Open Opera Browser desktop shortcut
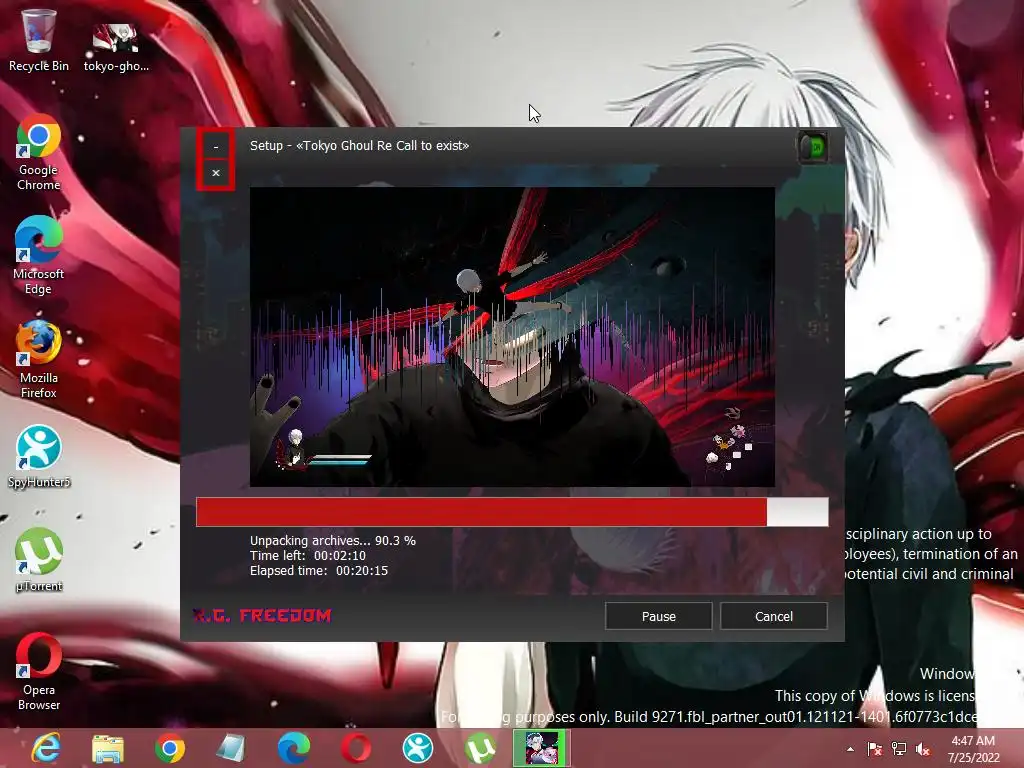 point(39,671)
